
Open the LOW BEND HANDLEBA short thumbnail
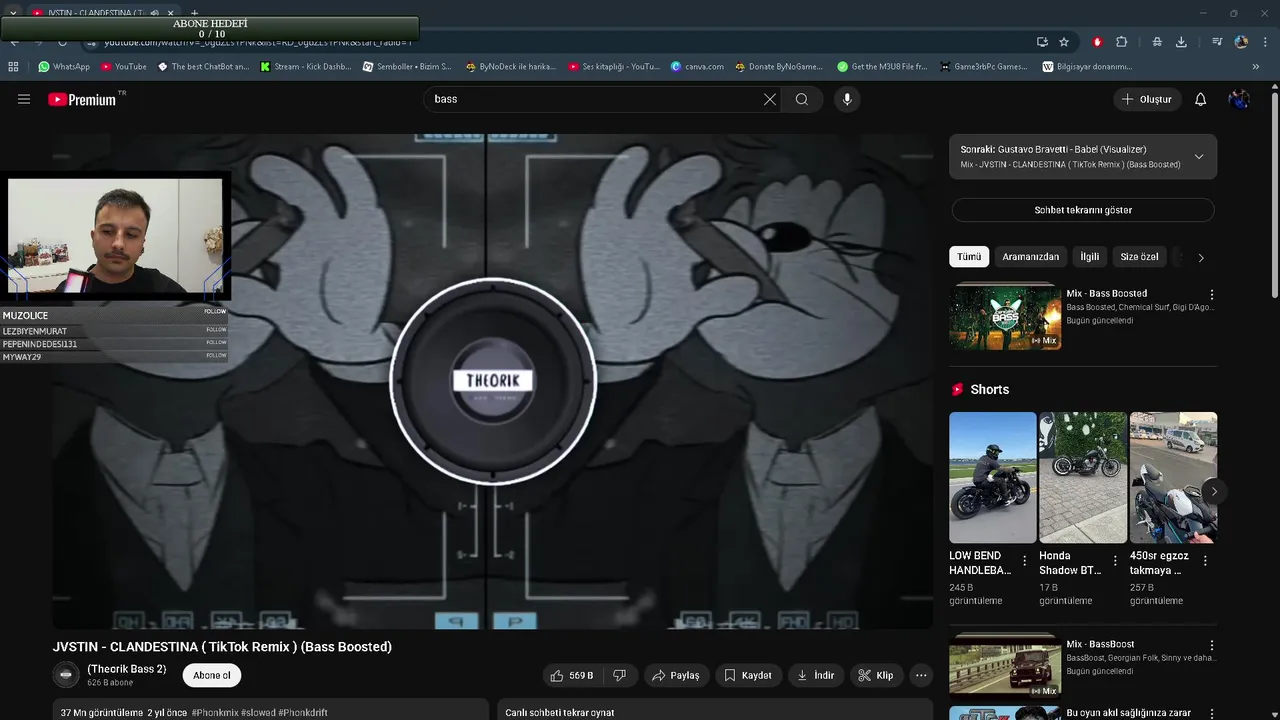(993, 477)
